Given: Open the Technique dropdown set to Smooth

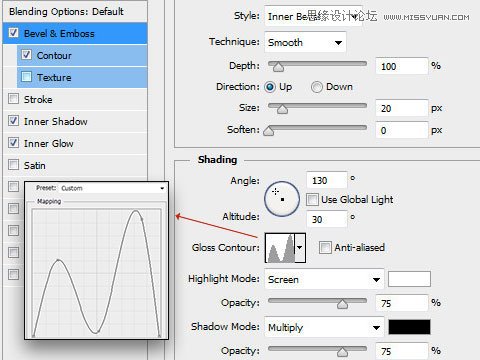Looking at the screenshot, I should (305, 42).
